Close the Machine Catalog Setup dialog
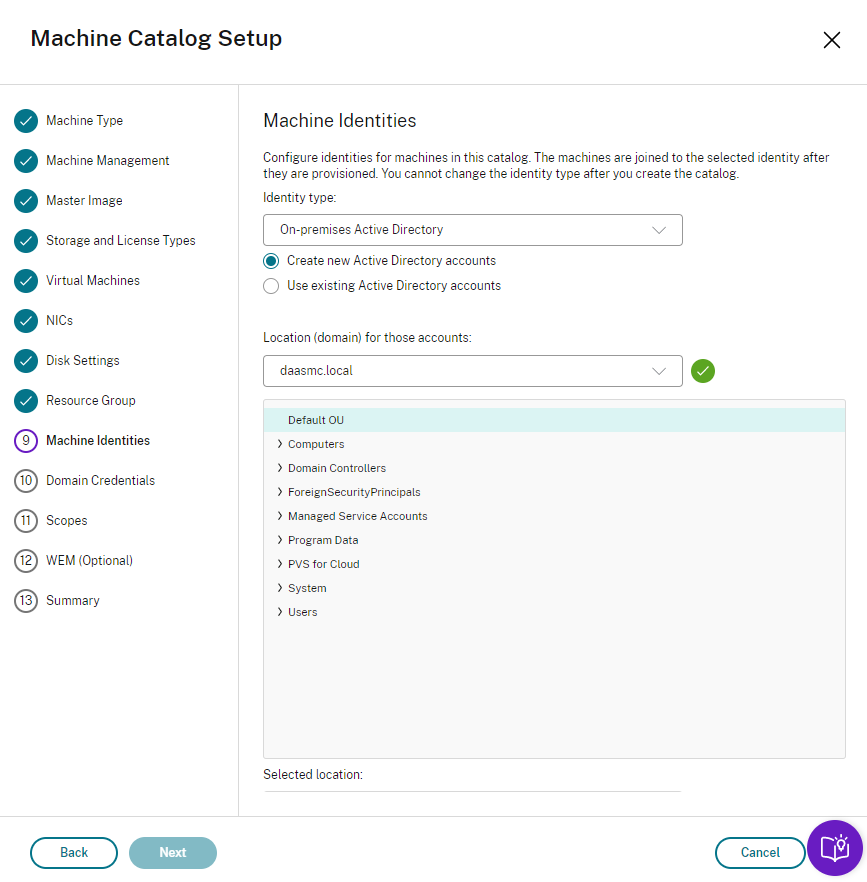This screenshot has width=867, height=882. pos(831,40)
